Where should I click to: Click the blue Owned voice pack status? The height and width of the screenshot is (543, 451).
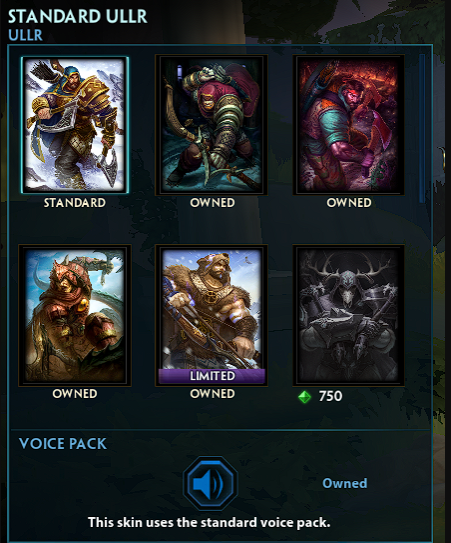pos(345,483)
